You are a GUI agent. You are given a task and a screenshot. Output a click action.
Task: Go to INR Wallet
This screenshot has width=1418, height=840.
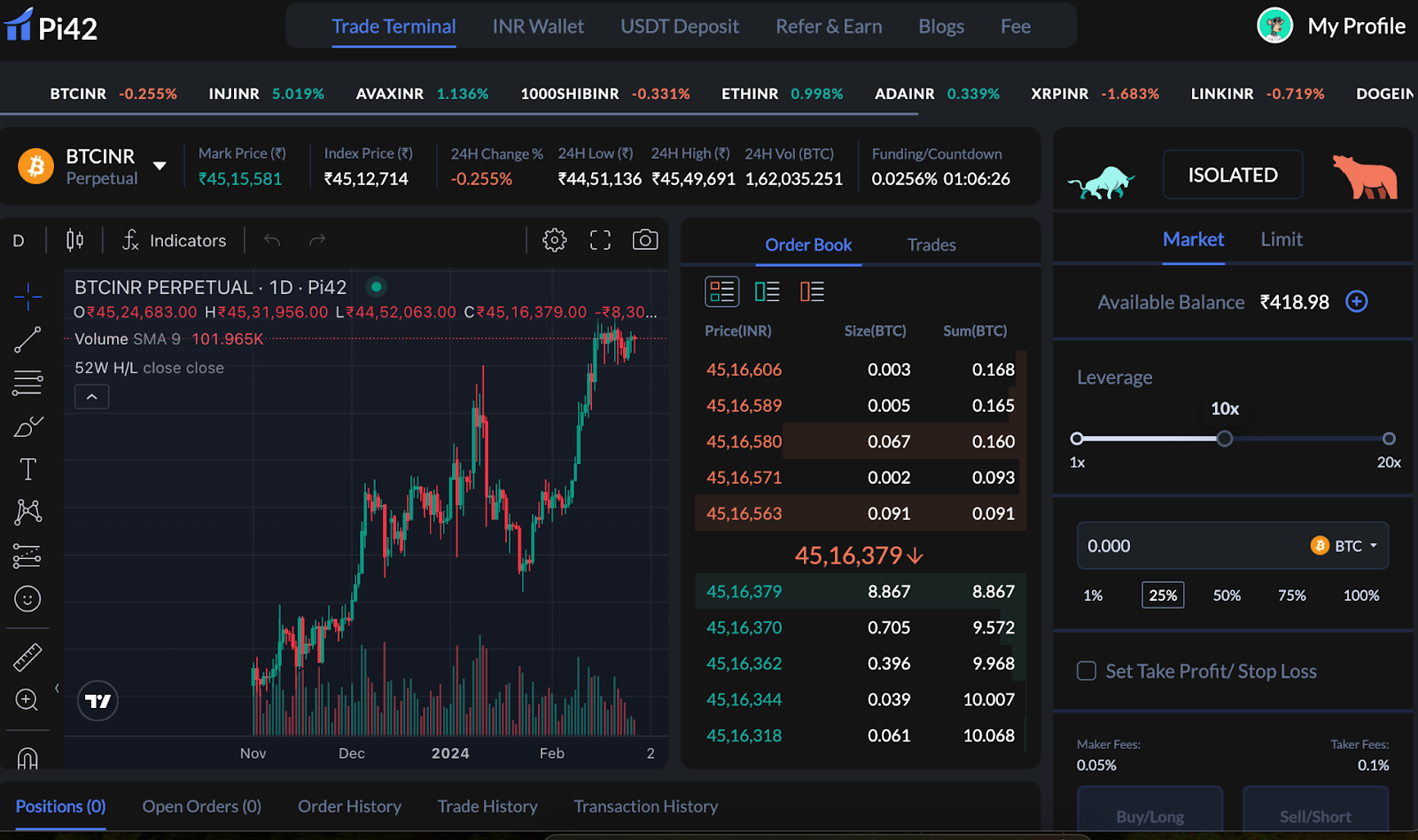point(538,27)
